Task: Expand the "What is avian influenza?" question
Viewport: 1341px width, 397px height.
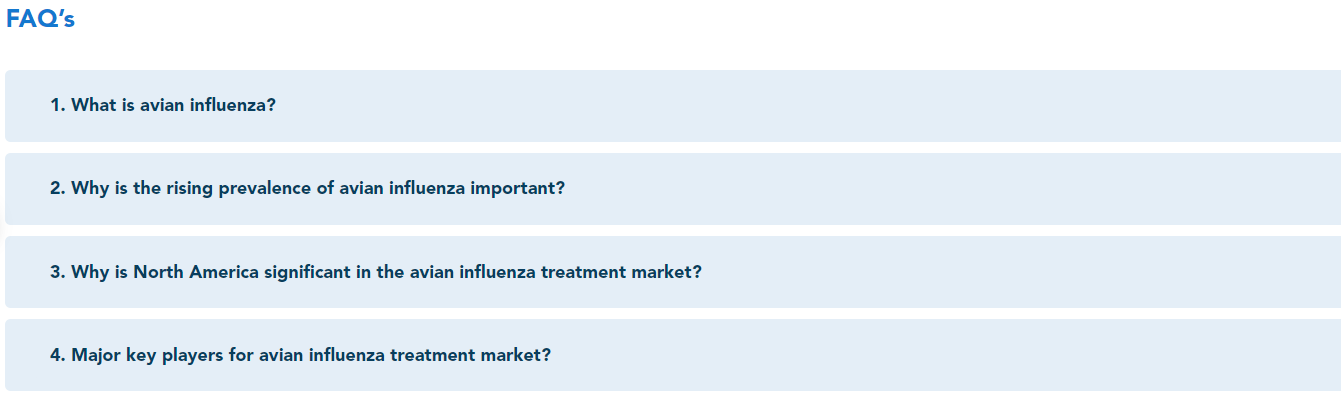Action: [x=672, y=105]
